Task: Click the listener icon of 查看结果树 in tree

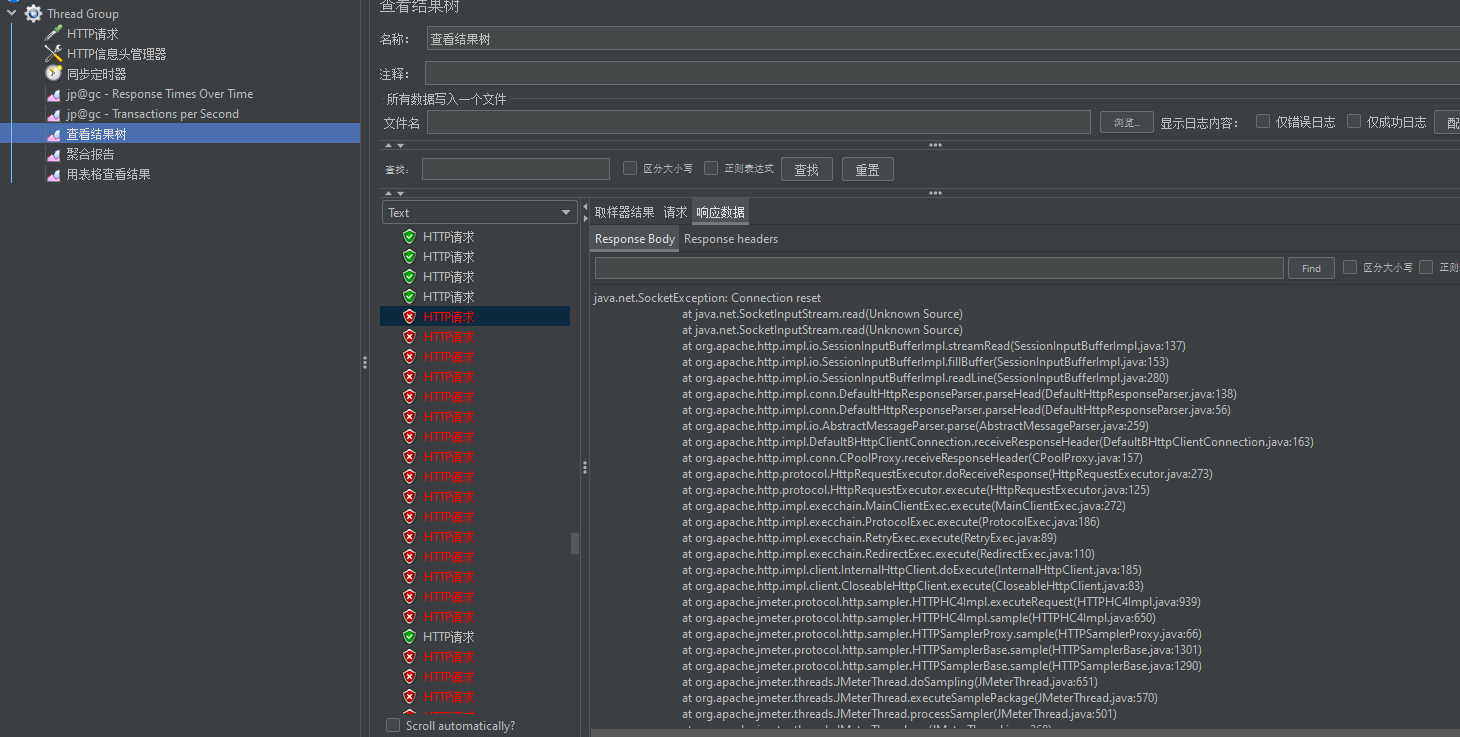Action: point(54,134)
